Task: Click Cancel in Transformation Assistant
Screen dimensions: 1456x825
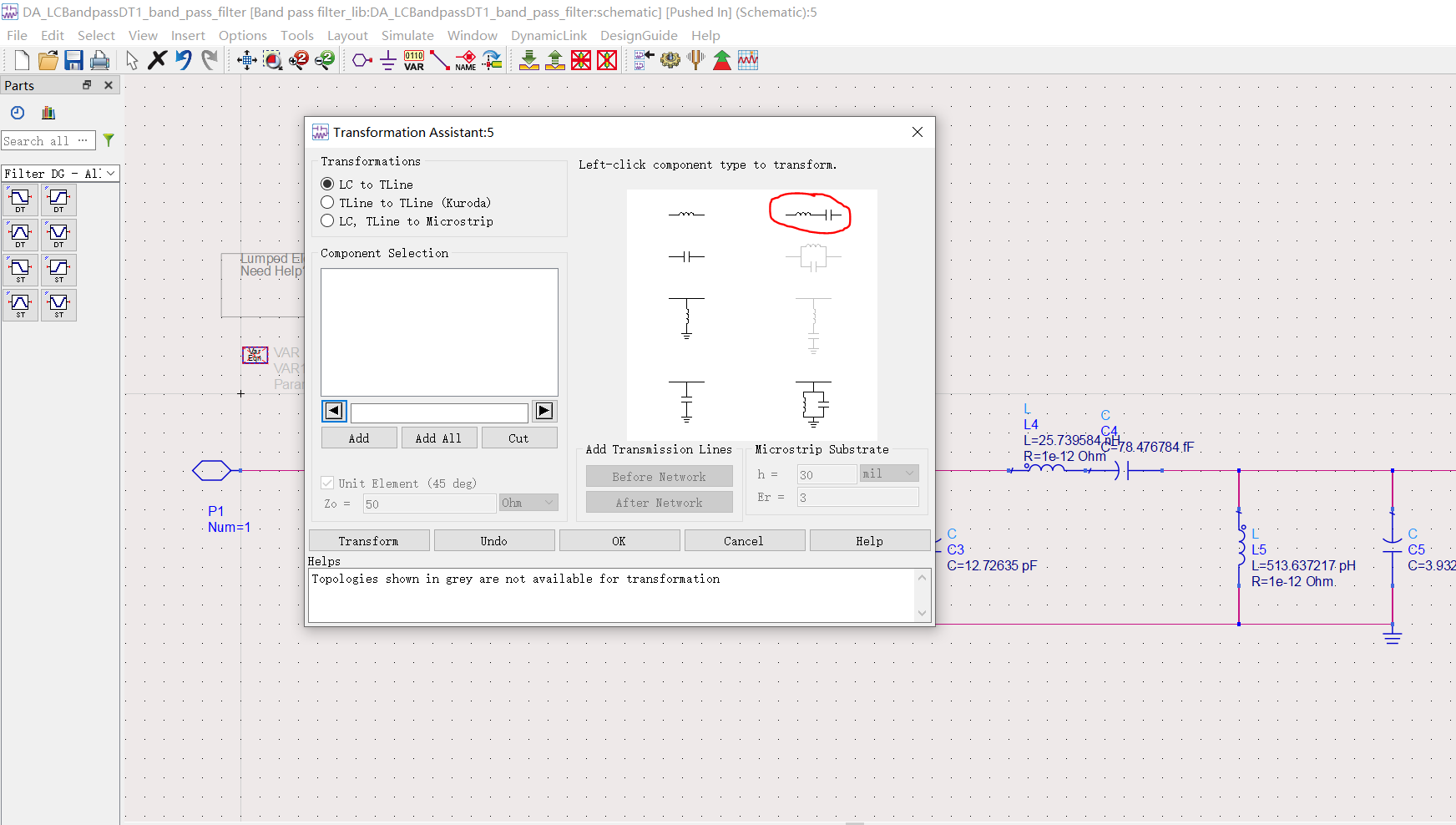Action: point(744,541)
